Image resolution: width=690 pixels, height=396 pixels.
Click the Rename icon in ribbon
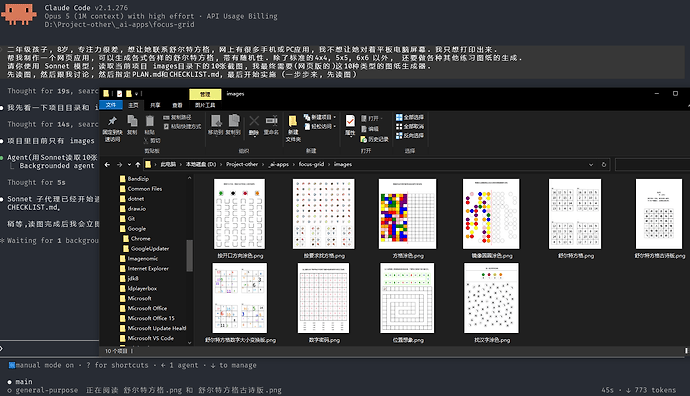tap(271, 121)
